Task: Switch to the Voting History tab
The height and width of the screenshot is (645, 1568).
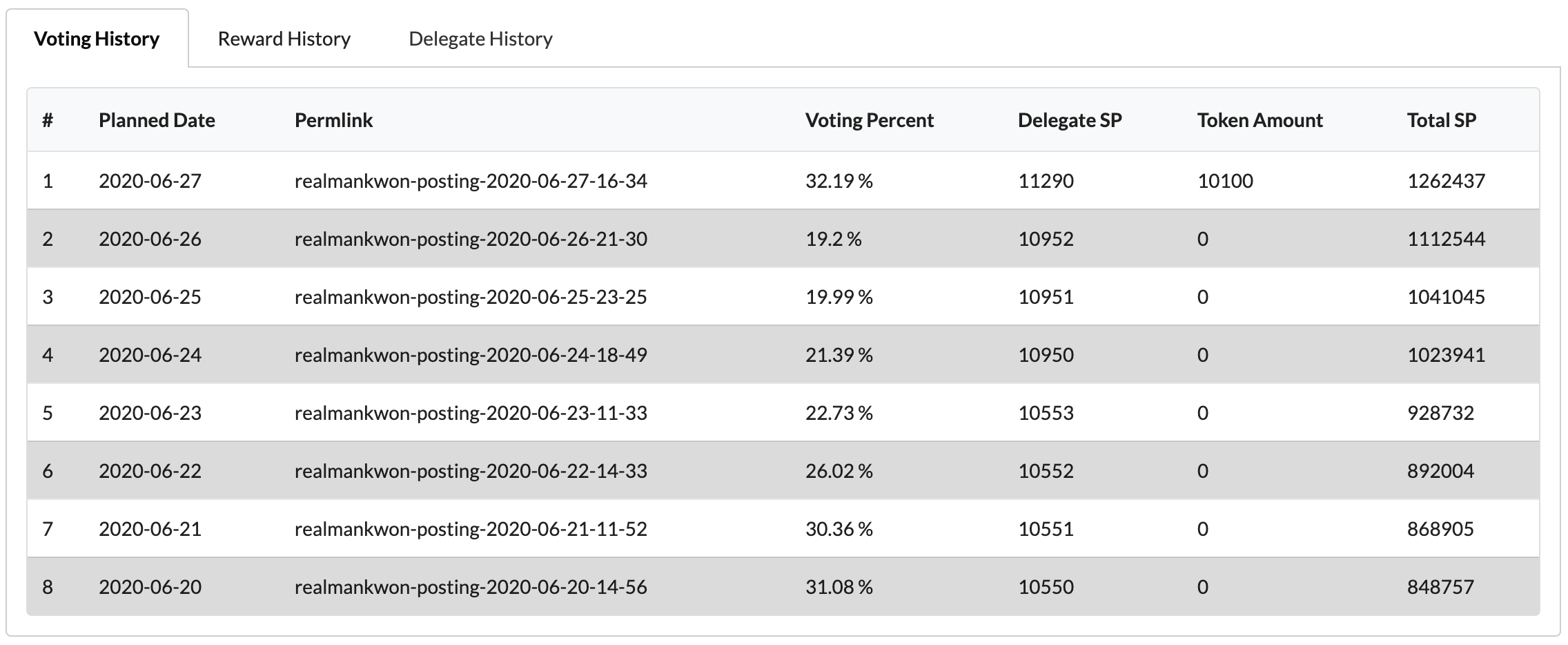Action: 97,39
